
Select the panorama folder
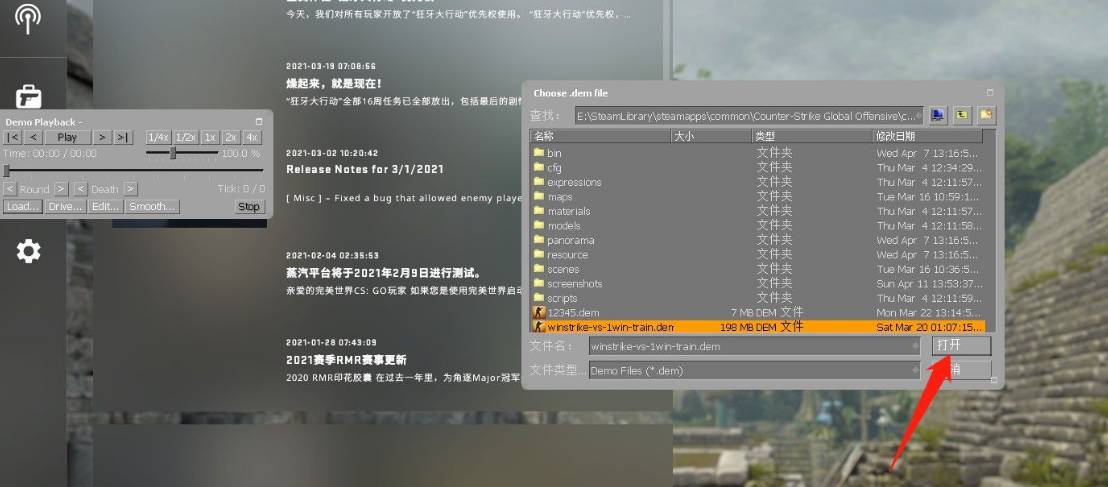click(758, 240)
